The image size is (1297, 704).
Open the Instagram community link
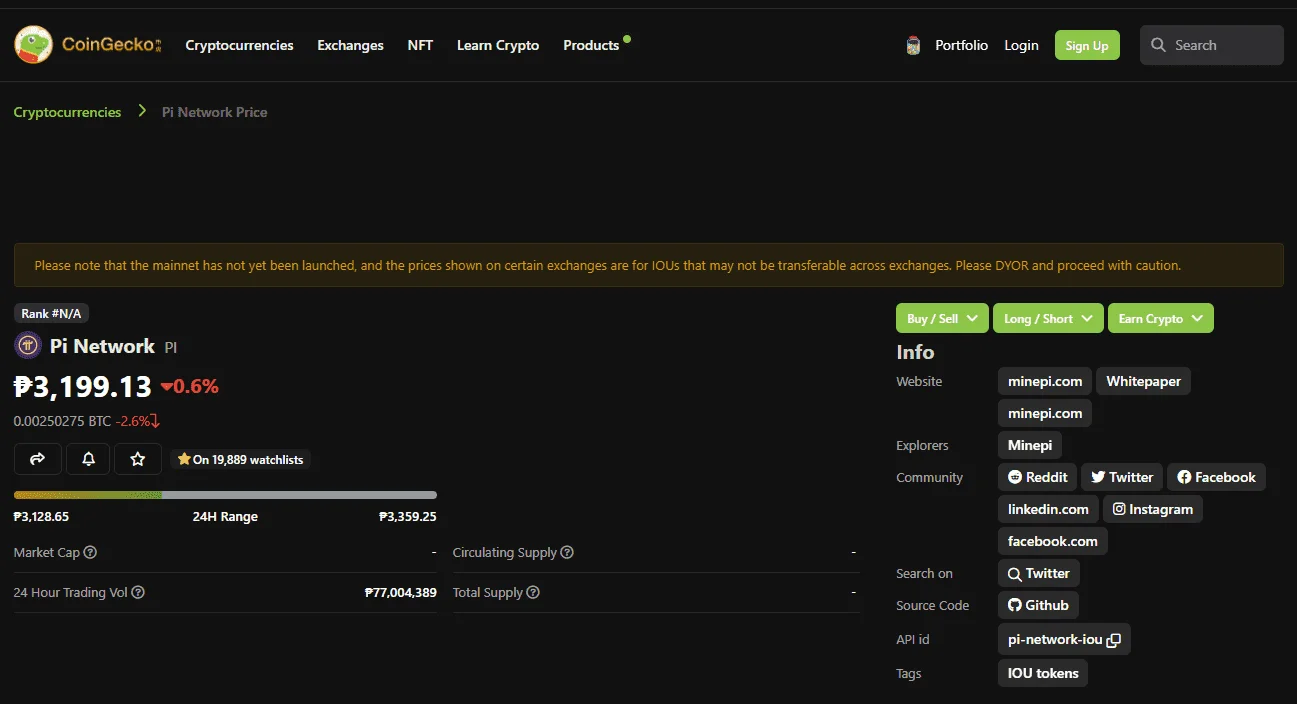tap(1153, 509)
